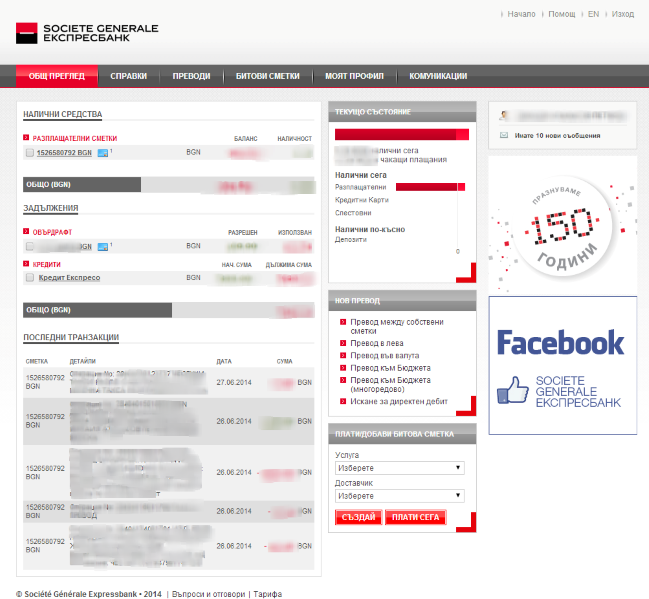Check the box next to Кредит Експресо

[x=30, y=278]
